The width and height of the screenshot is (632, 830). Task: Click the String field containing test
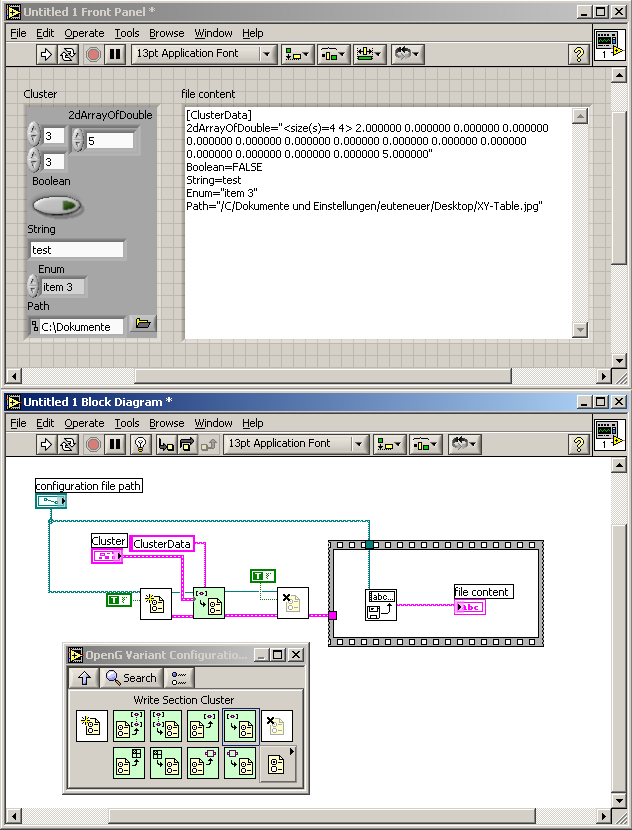[x=76, y=250]
